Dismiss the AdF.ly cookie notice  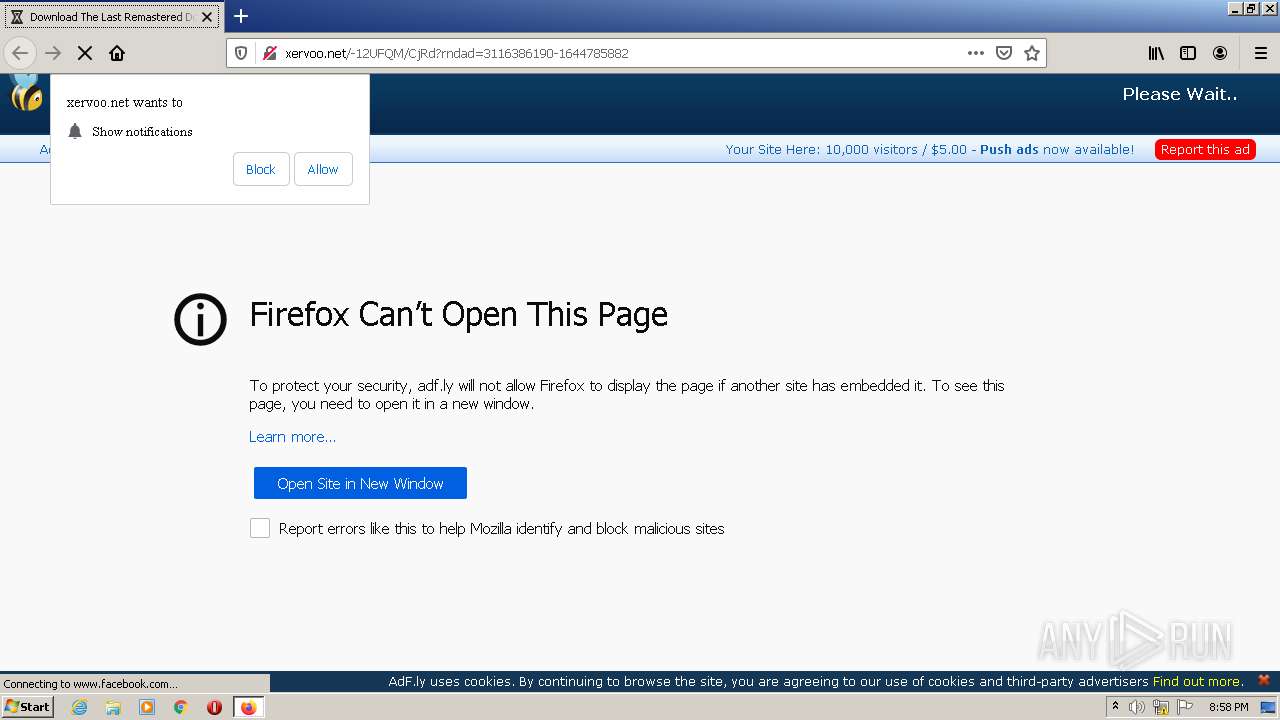[x=1264, y=680]
